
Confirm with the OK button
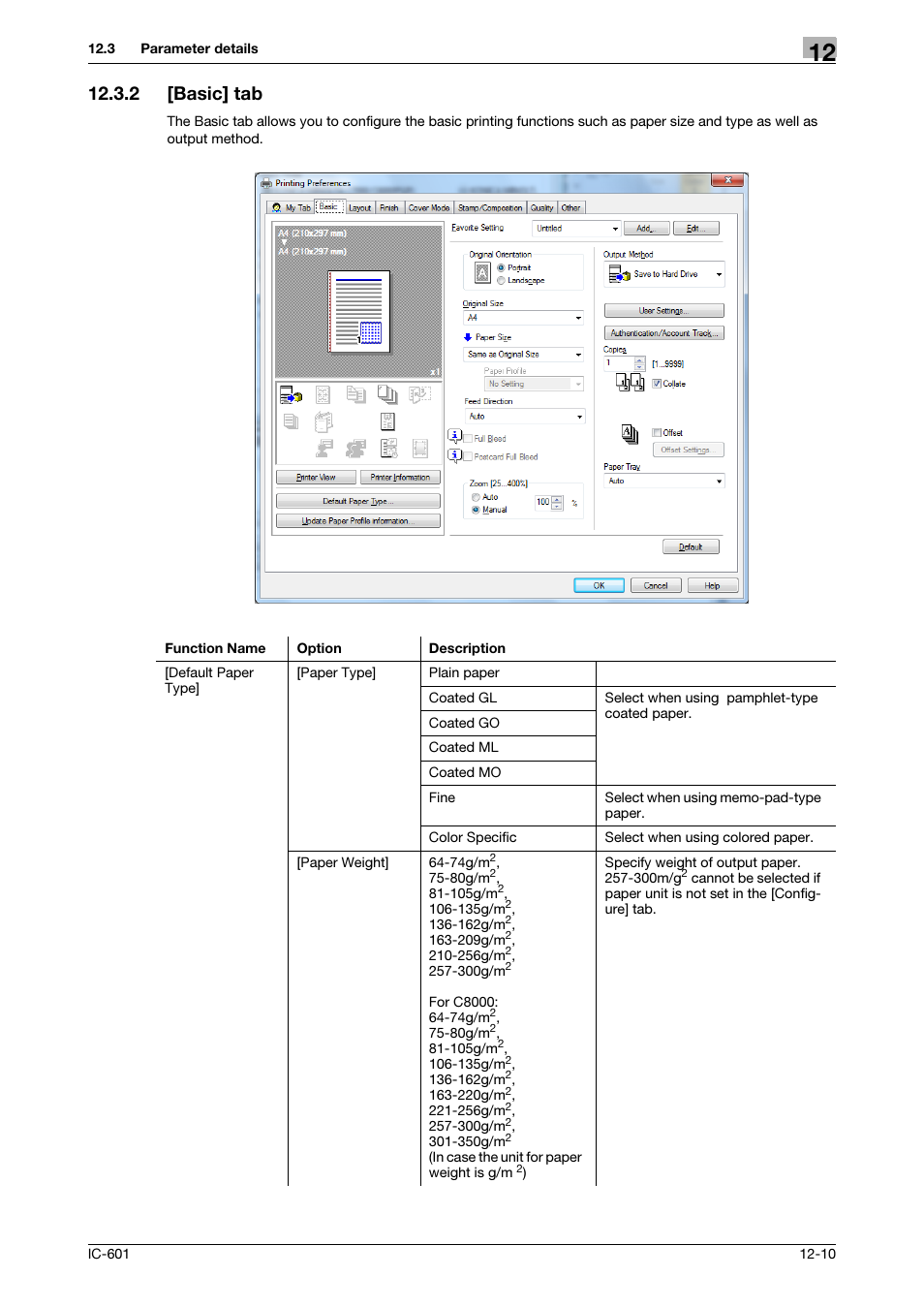pos(599,585)
